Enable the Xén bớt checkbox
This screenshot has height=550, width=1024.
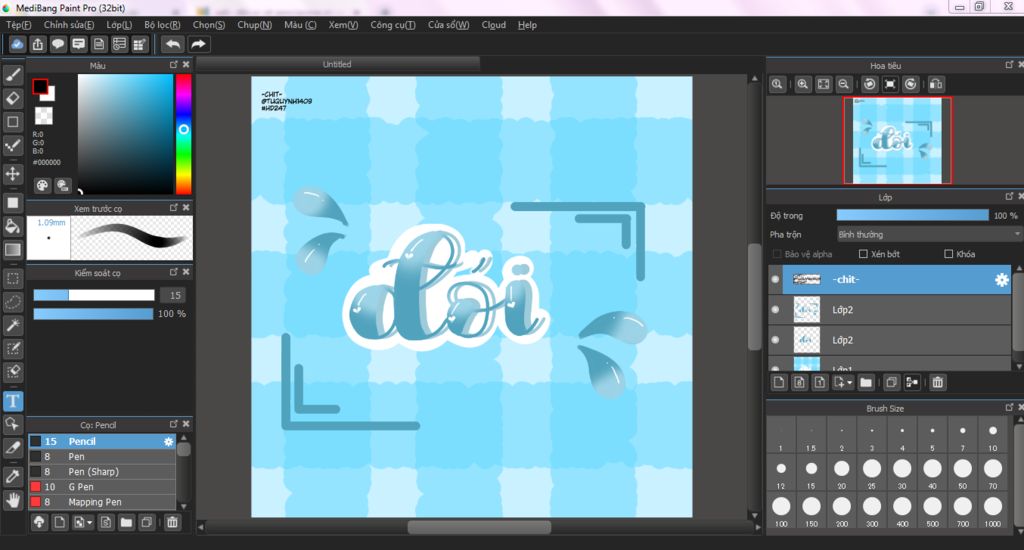click(863, 254)
